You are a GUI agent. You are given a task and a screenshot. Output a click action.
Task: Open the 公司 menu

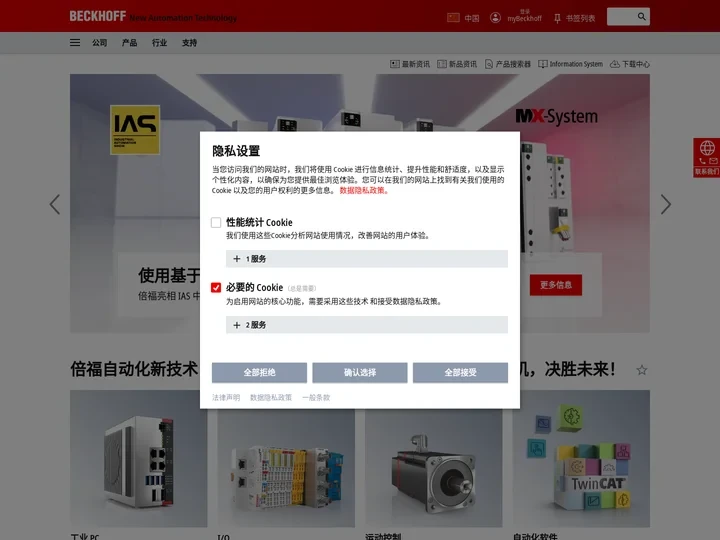click(100, 43)
